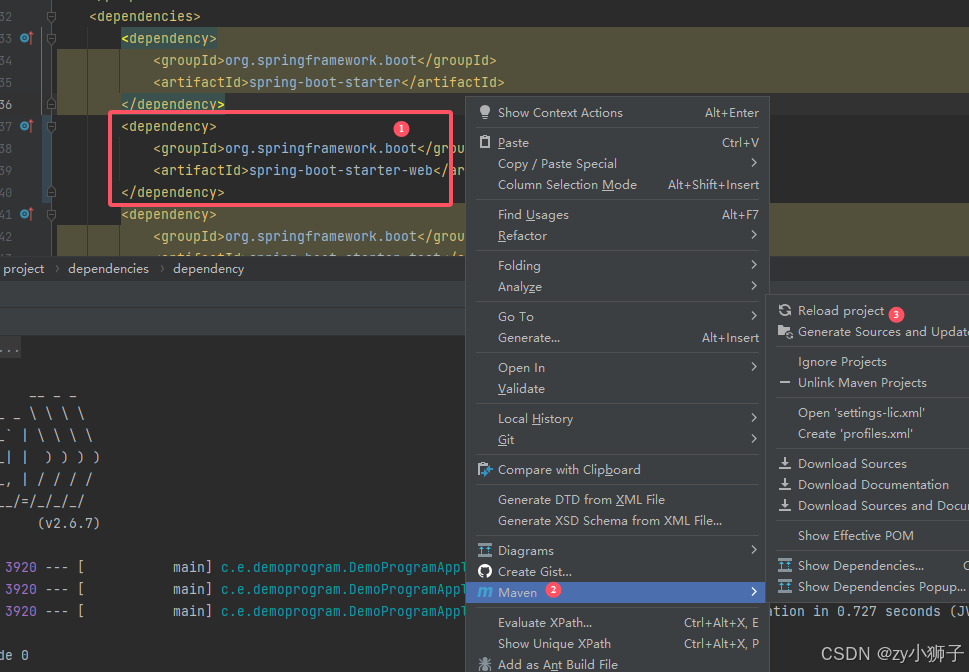Choose Generate XSD Schema from XML File
The image size is (969, 672).
(617, 521)
